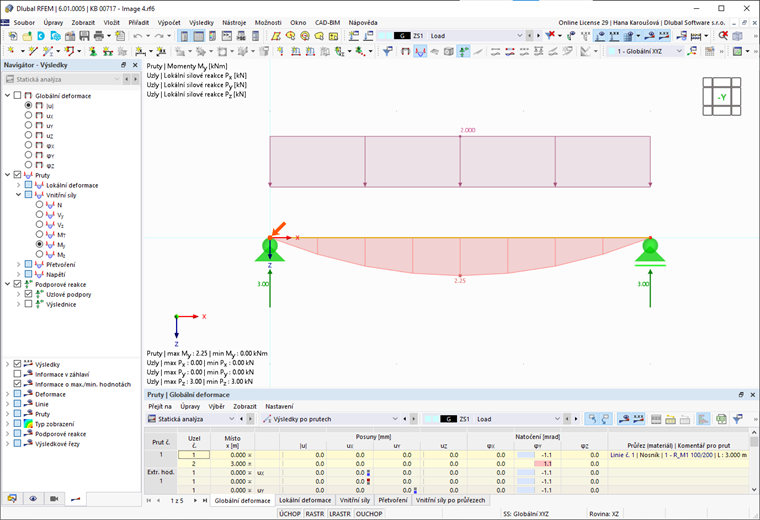Enable Informace v záhlaví checkbox
The height and width of the screenshot is (520, 760).
point(17,374)
